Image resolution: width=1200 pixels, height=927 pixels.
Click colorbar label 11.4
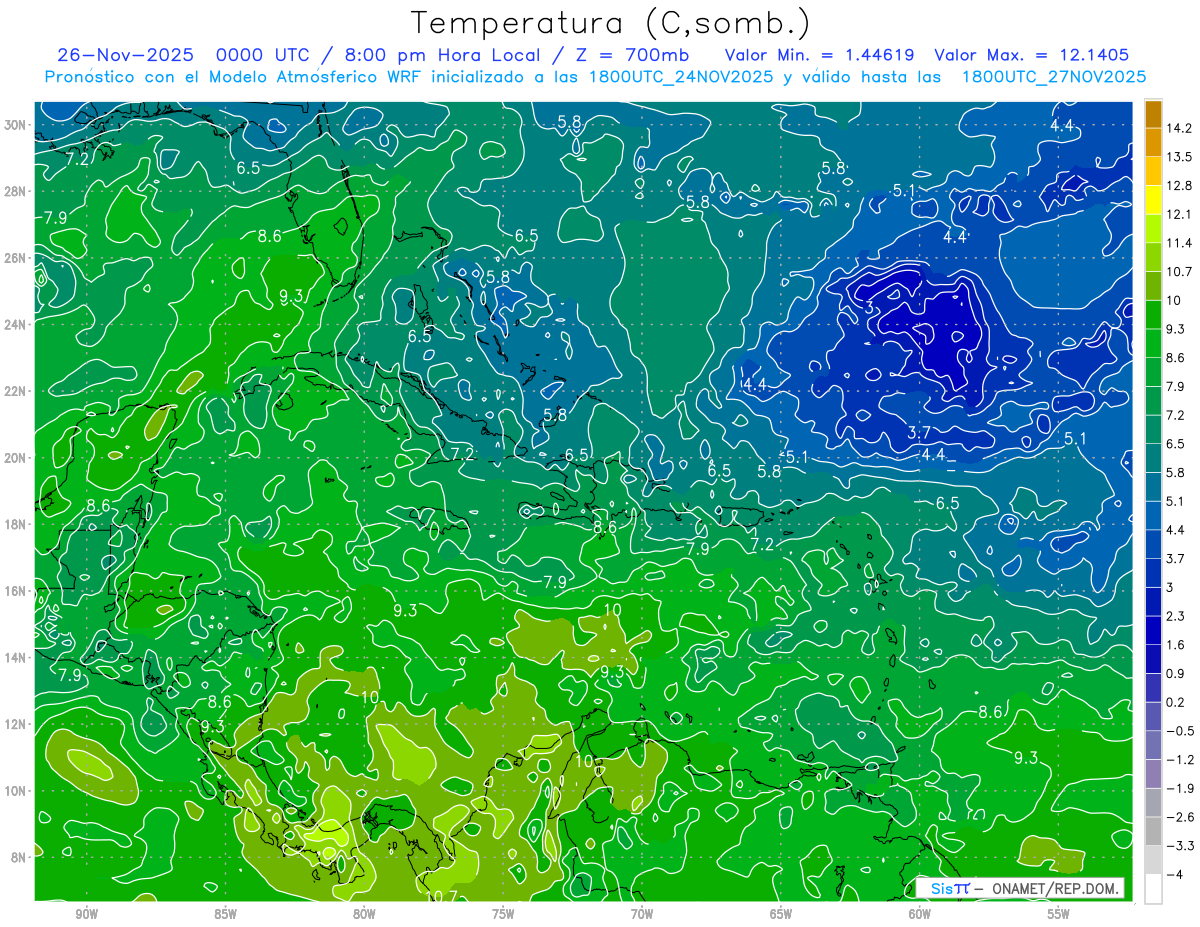pyautogui.click(x=1179, y=243)
